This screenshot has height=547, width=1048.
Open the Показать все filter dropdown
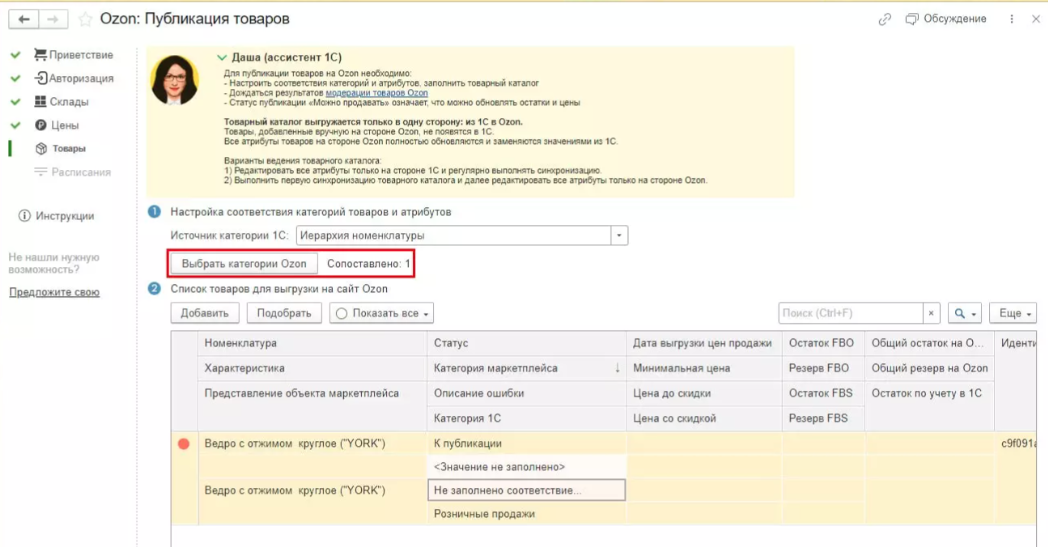tap(382, 313)
